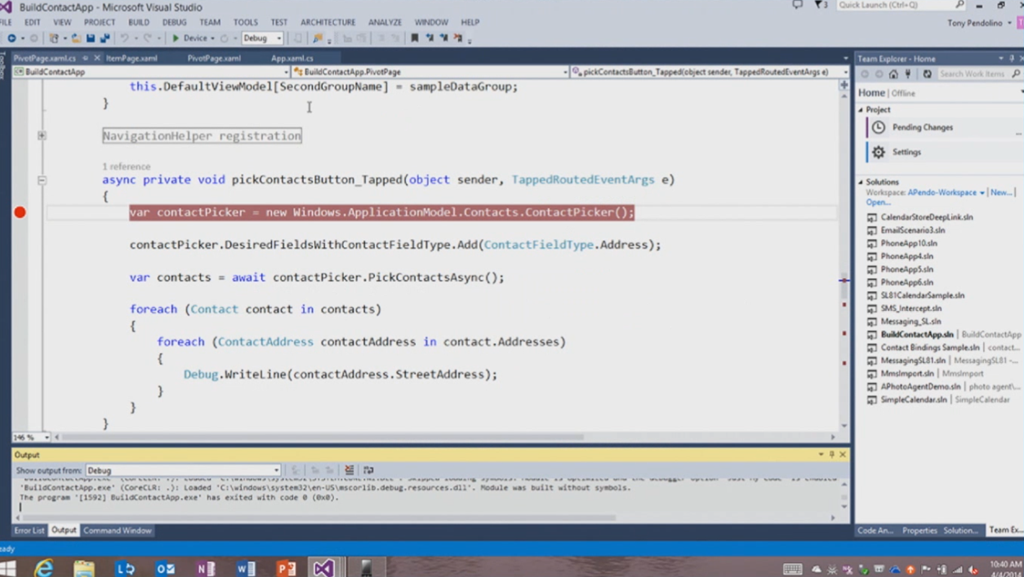1024x577 pixels.
Task: Click the Undo arrow icon
Action: [124, 39]
